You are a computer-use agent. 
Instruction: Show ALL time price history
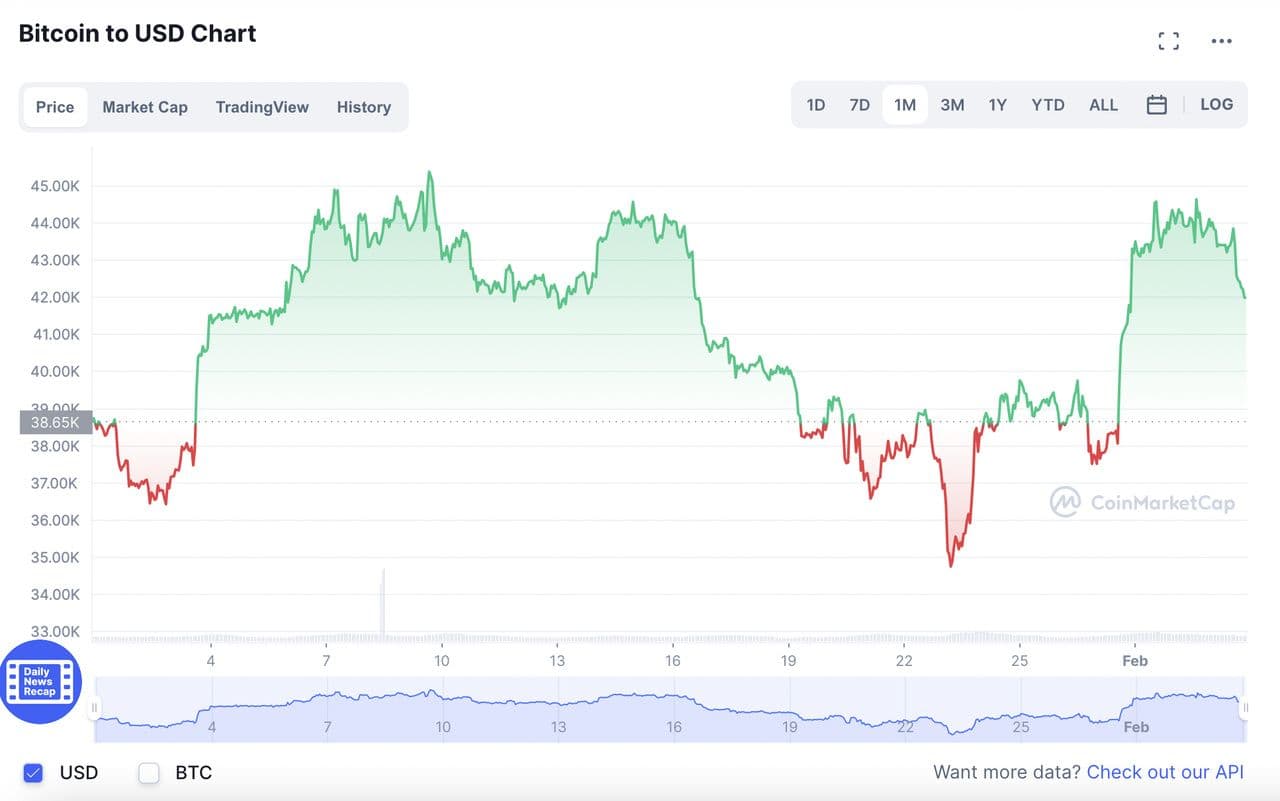(x=1103, y=105)
